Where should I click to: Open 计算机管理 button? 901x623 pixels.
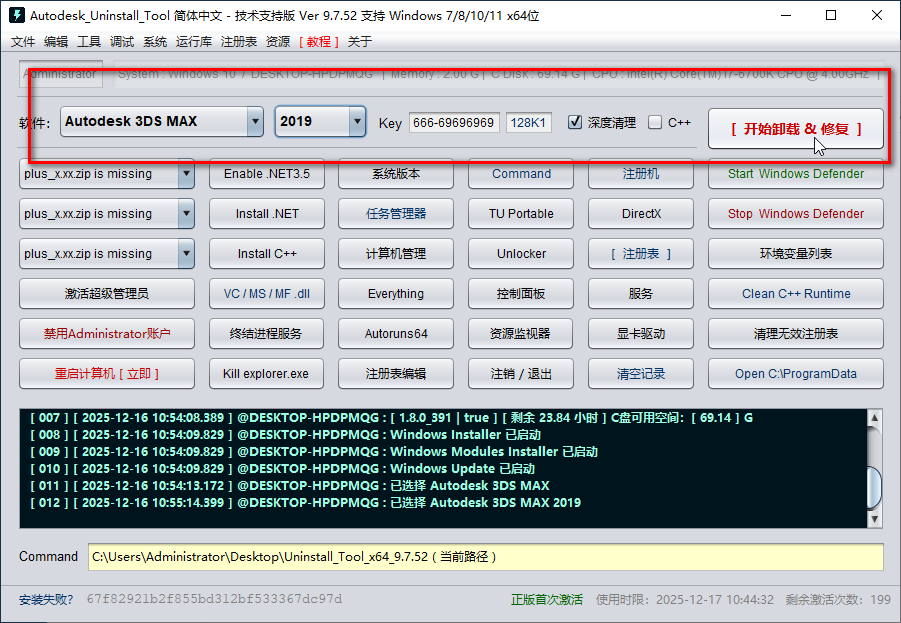396,253
